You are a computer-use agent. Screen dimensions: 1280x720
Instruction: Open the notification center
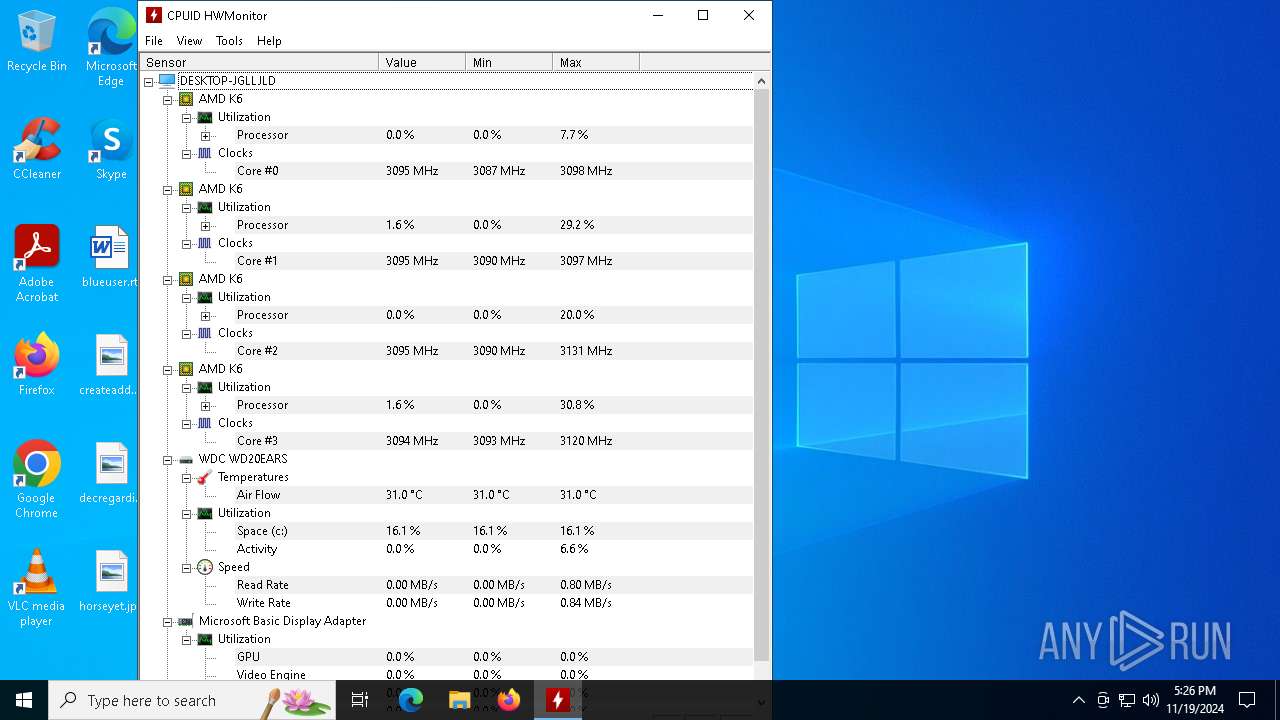(x=1247, y=700)
